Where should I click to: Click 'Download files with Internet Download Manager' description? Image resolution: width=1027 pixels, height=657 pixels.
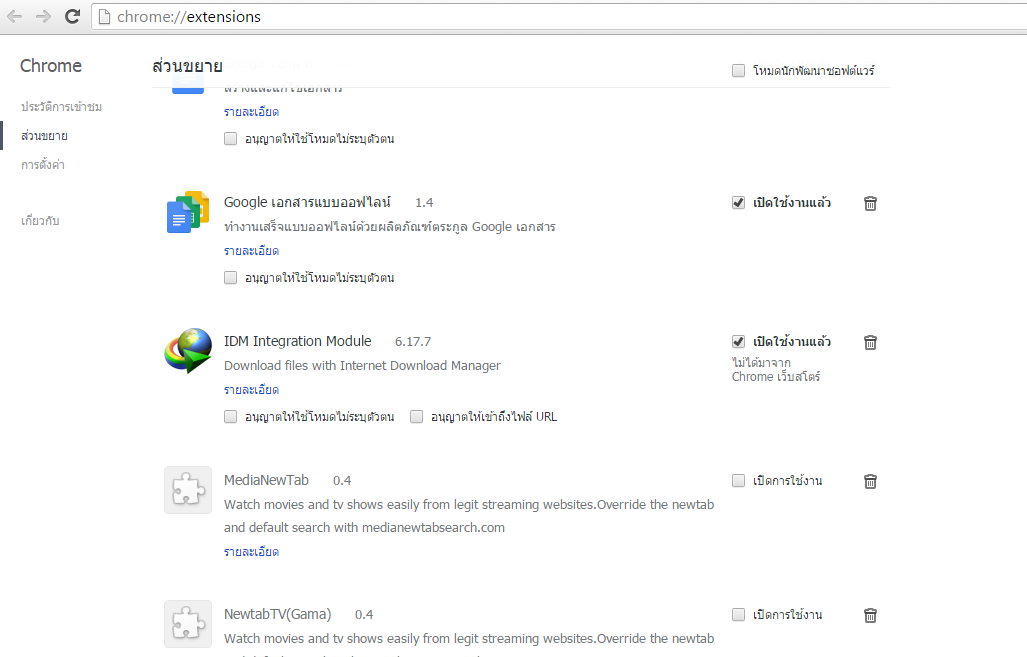pos(362,366)
